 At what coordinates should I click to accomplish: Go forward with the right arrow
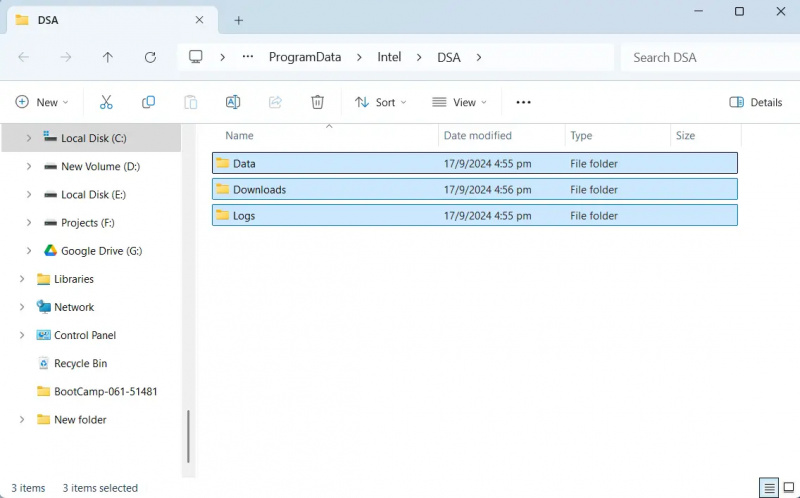click(x=66, y=57)
